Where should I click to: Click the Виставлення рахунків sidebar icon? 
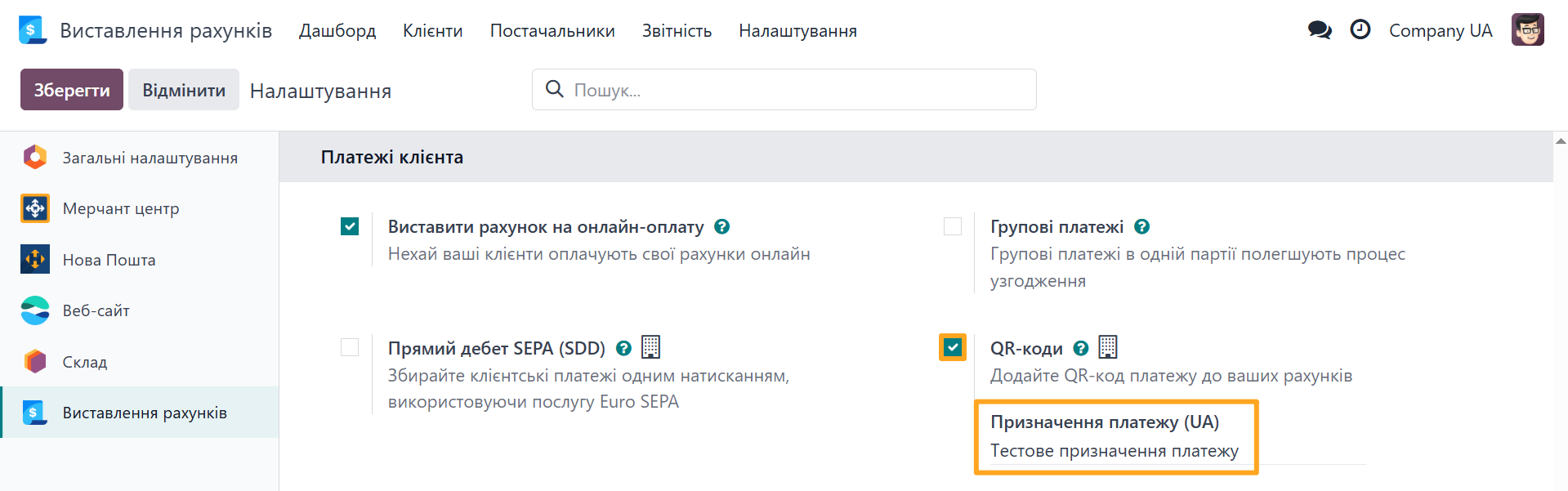click(35, 413)
